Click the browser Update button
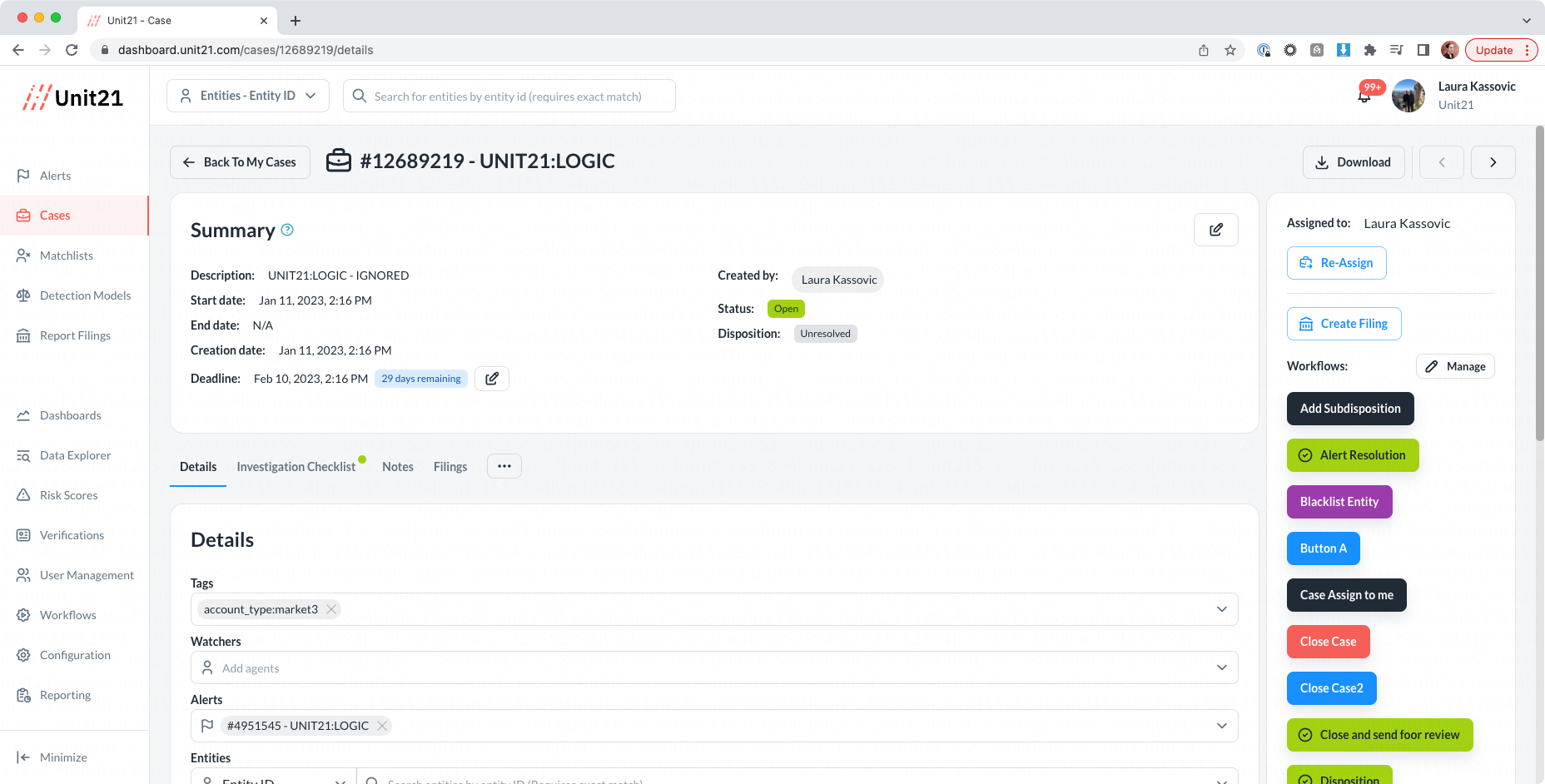 1501,50
